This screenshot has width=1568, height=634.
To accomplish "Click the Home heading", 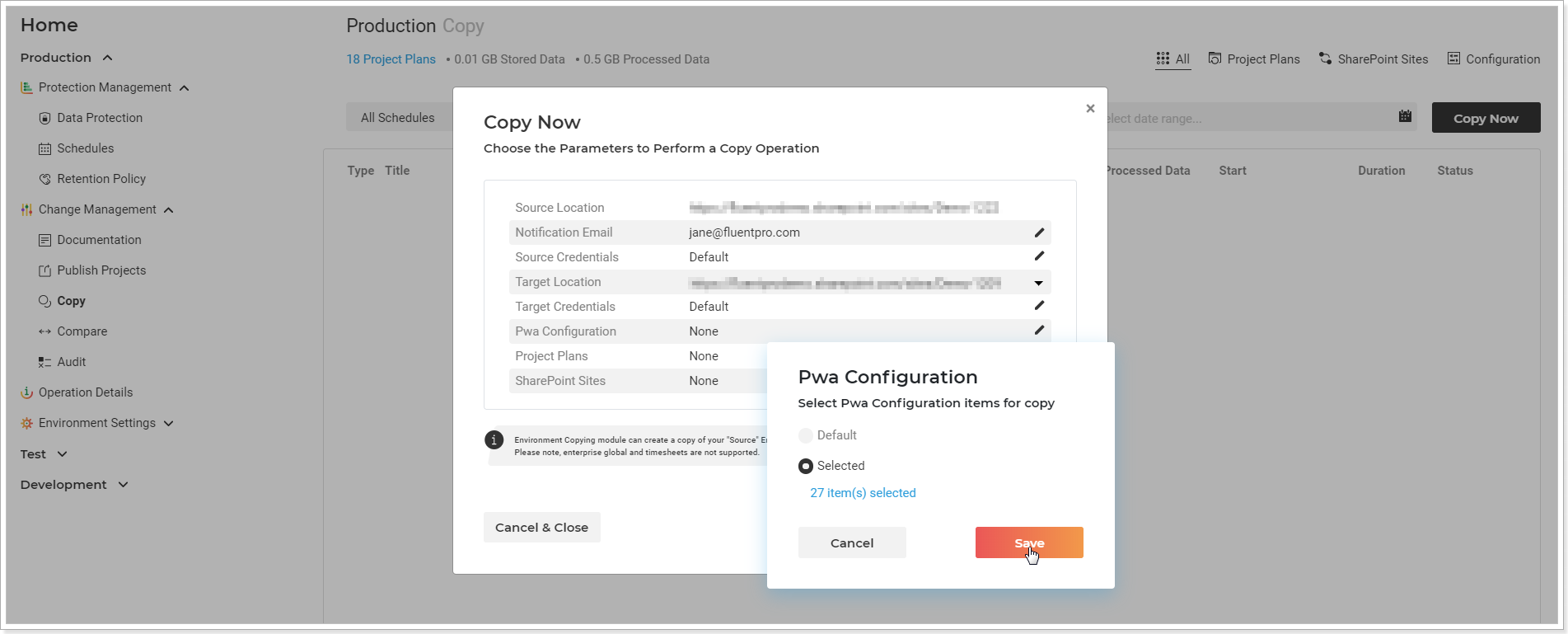I will 49,25.
